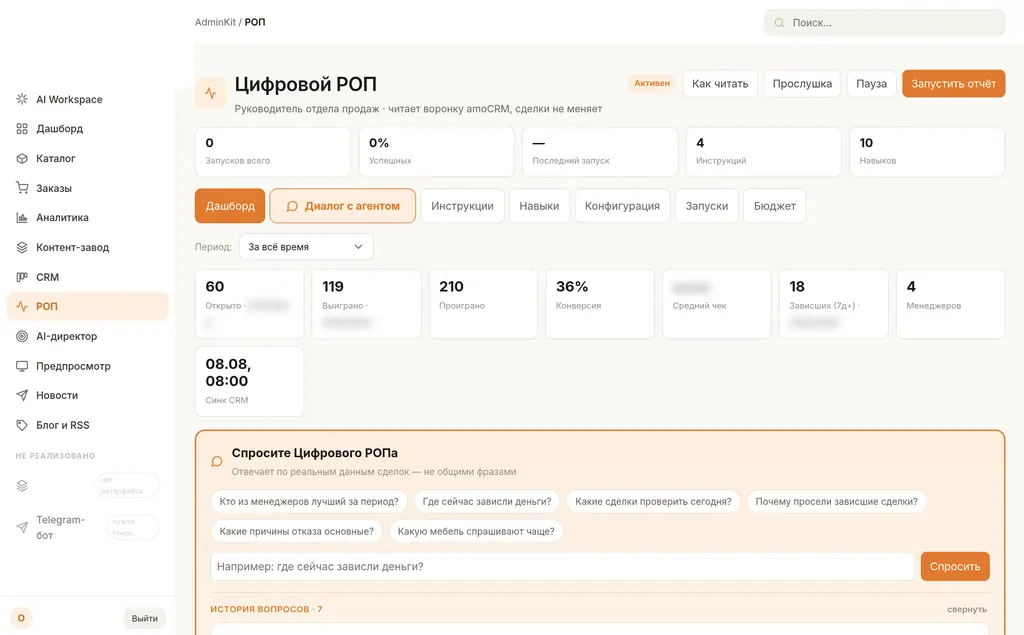1024x635 pixels.
Task: Open the Диалог с агентом tab
Action: pos(343,206)
